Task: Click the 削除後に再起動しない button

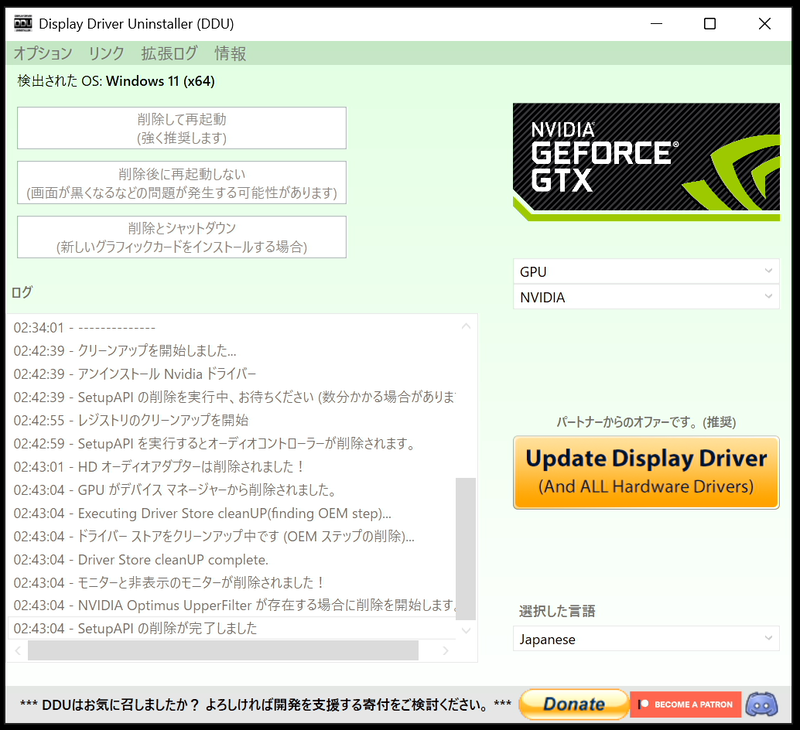Action: point(180,182)
